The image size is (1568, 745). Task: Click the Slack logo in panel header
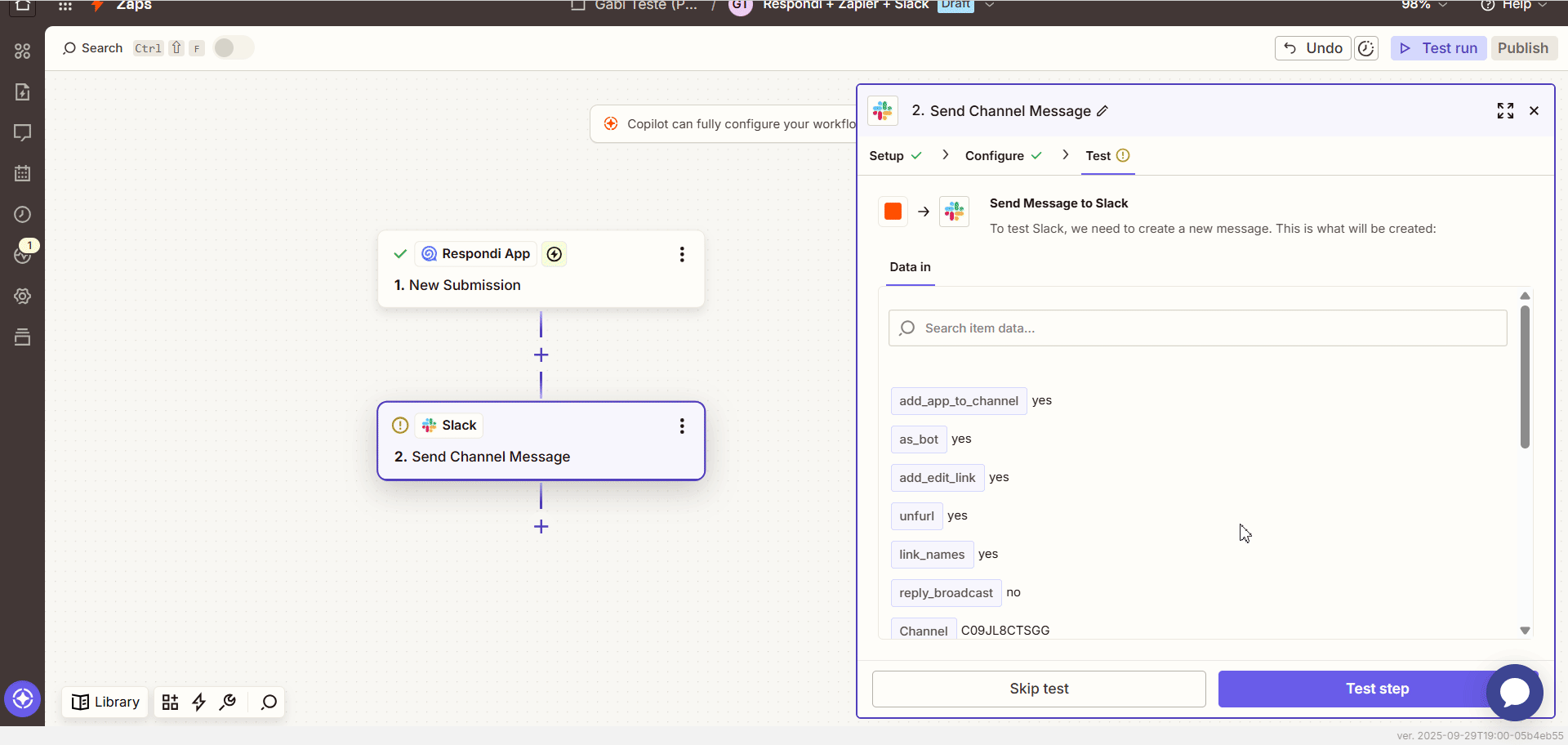pyautogui.click(x=883, y=110)
